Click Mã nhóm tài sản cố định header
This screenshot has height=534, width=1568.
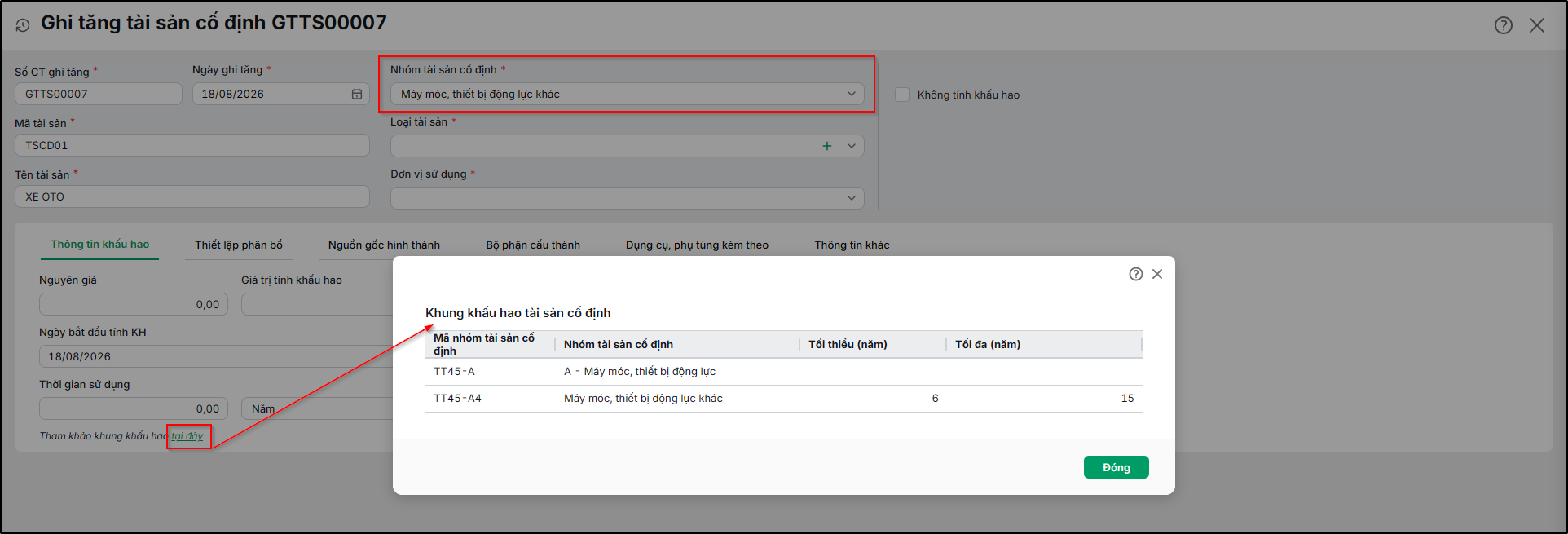pyautogui.click(x=490, y=344)
